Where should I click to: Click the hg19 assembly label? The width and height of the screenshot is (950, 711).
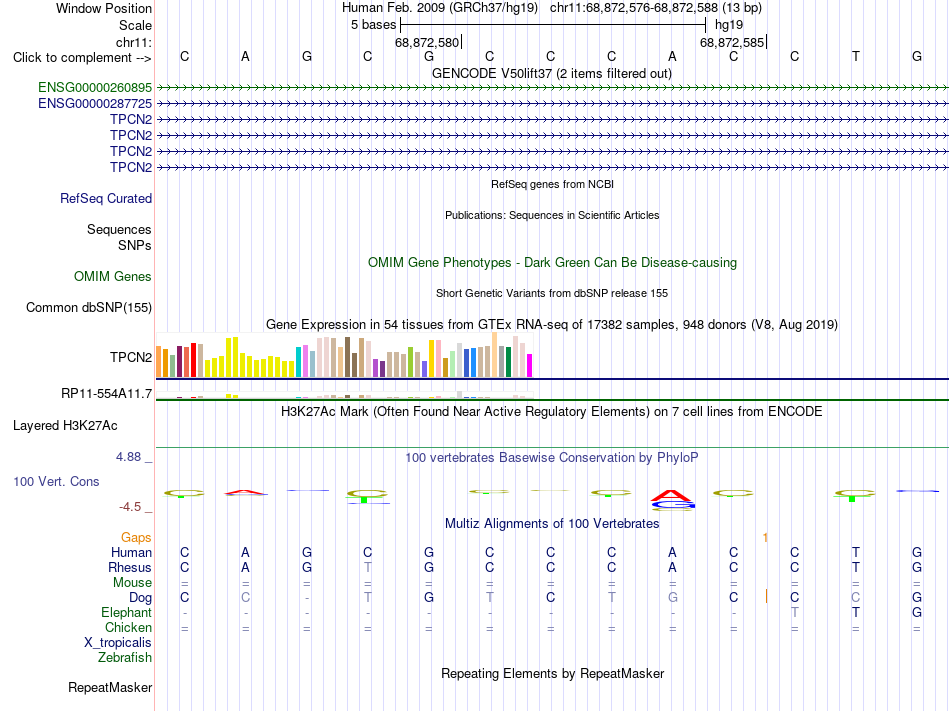click(729, 25)
